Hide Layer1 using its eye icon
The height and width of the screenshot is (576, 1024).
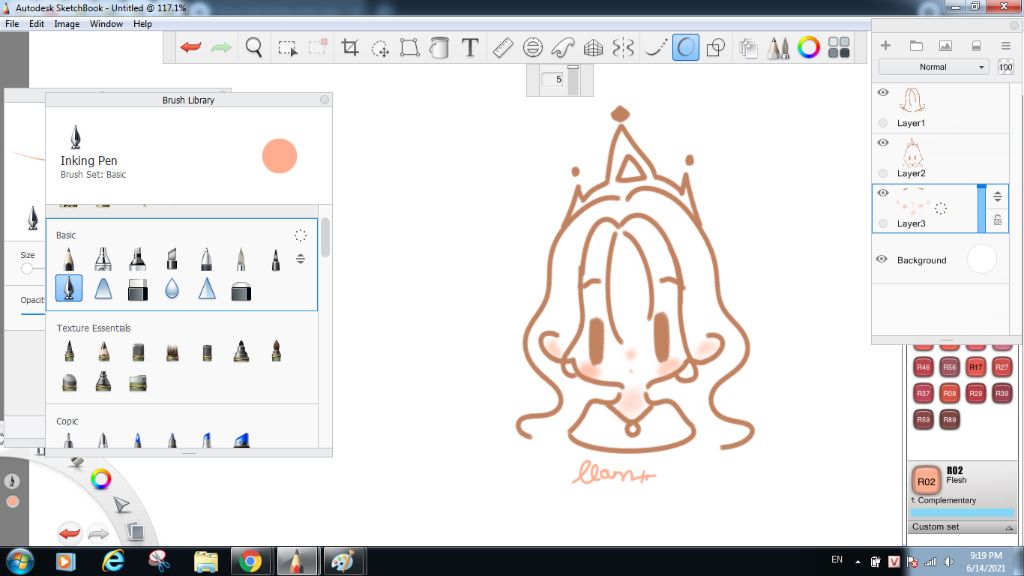click(883, 92)
